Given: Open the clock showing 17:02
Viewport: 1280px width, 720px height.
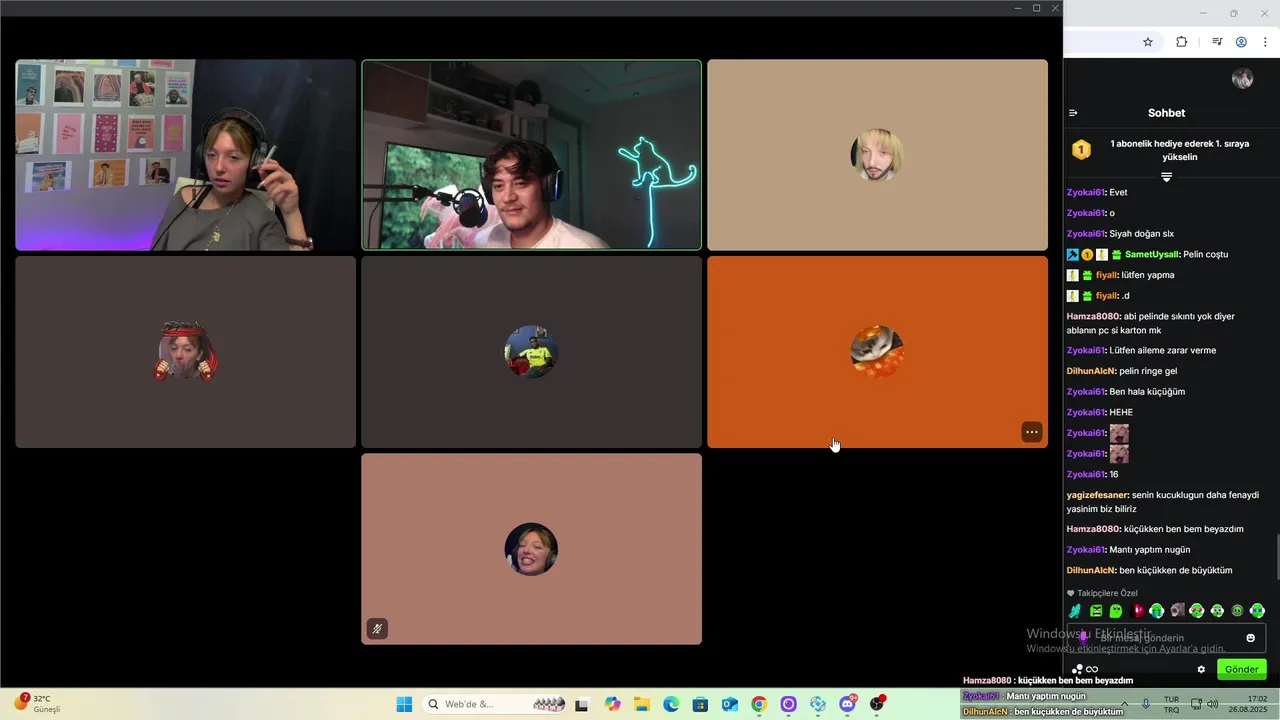Looking at the screenshot, I should click(1248, 704).
